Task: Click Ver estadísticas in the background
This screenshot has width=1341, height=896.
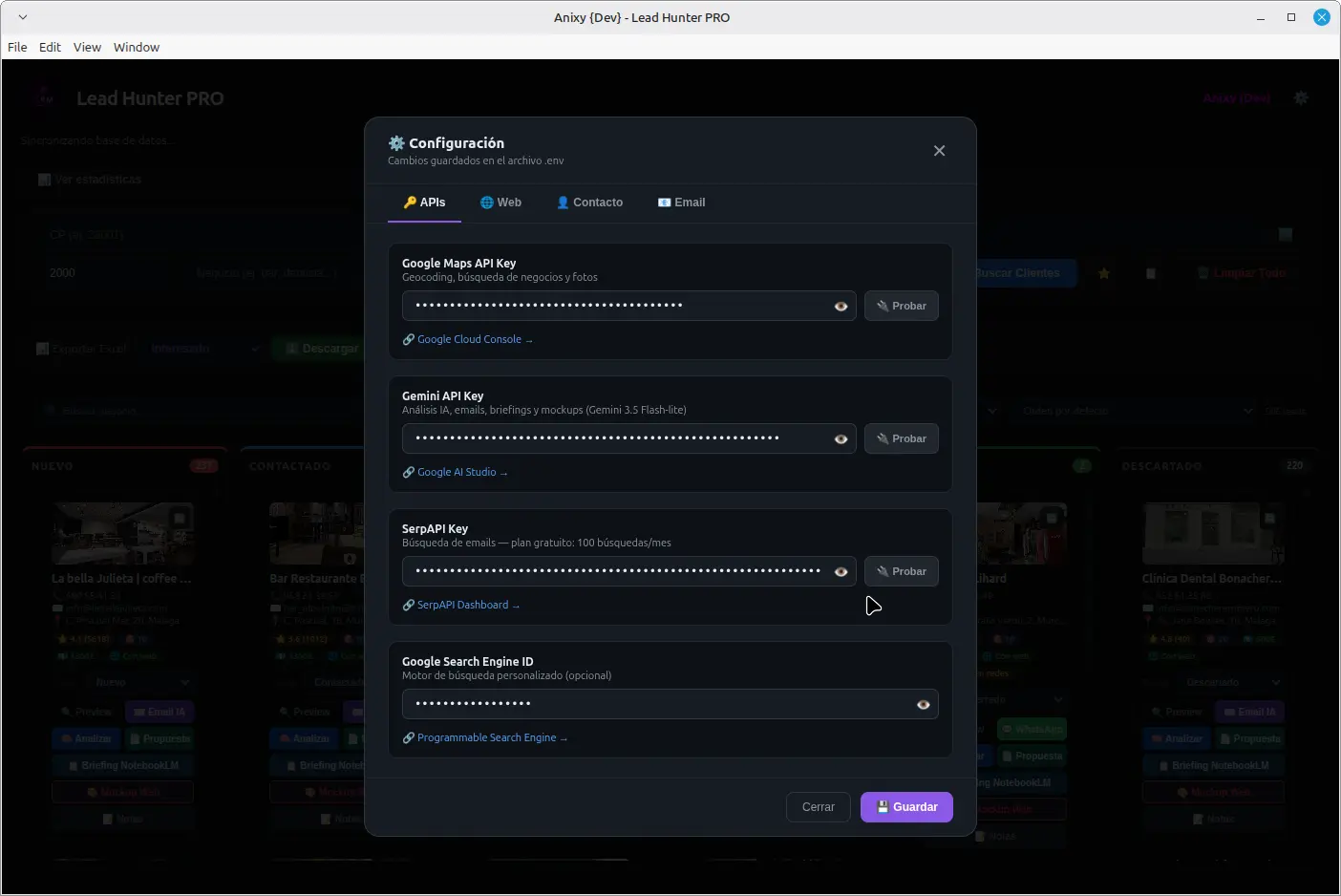Action: pos(90,180)
